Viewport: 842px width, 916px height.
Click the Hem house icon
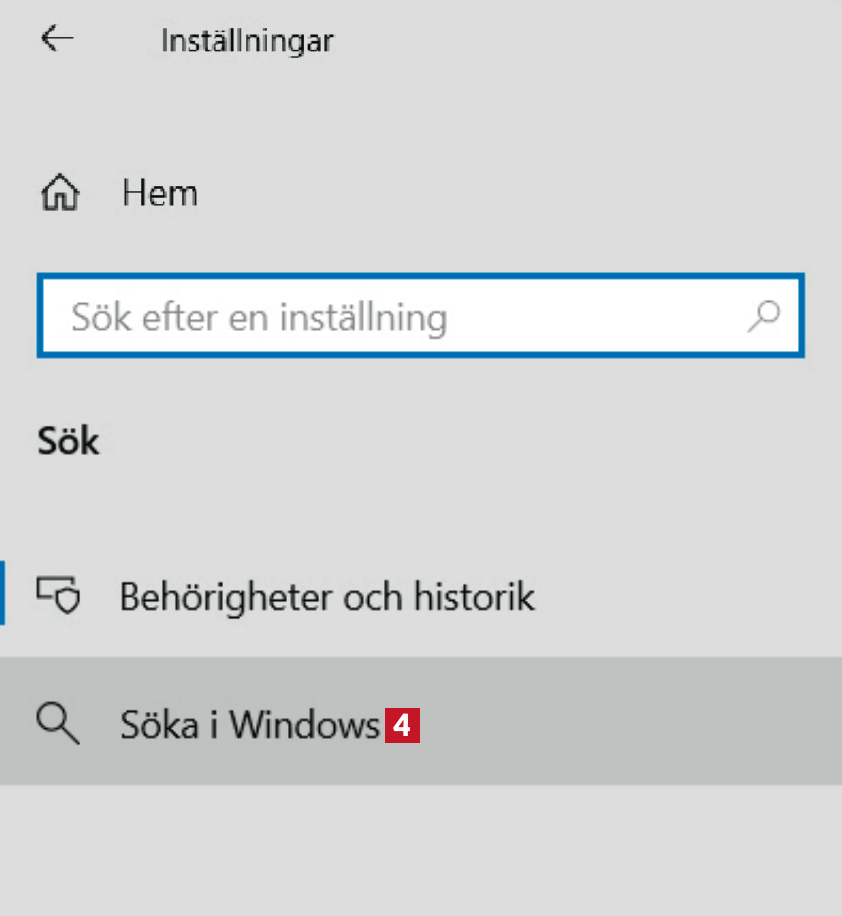click(61, 193)
